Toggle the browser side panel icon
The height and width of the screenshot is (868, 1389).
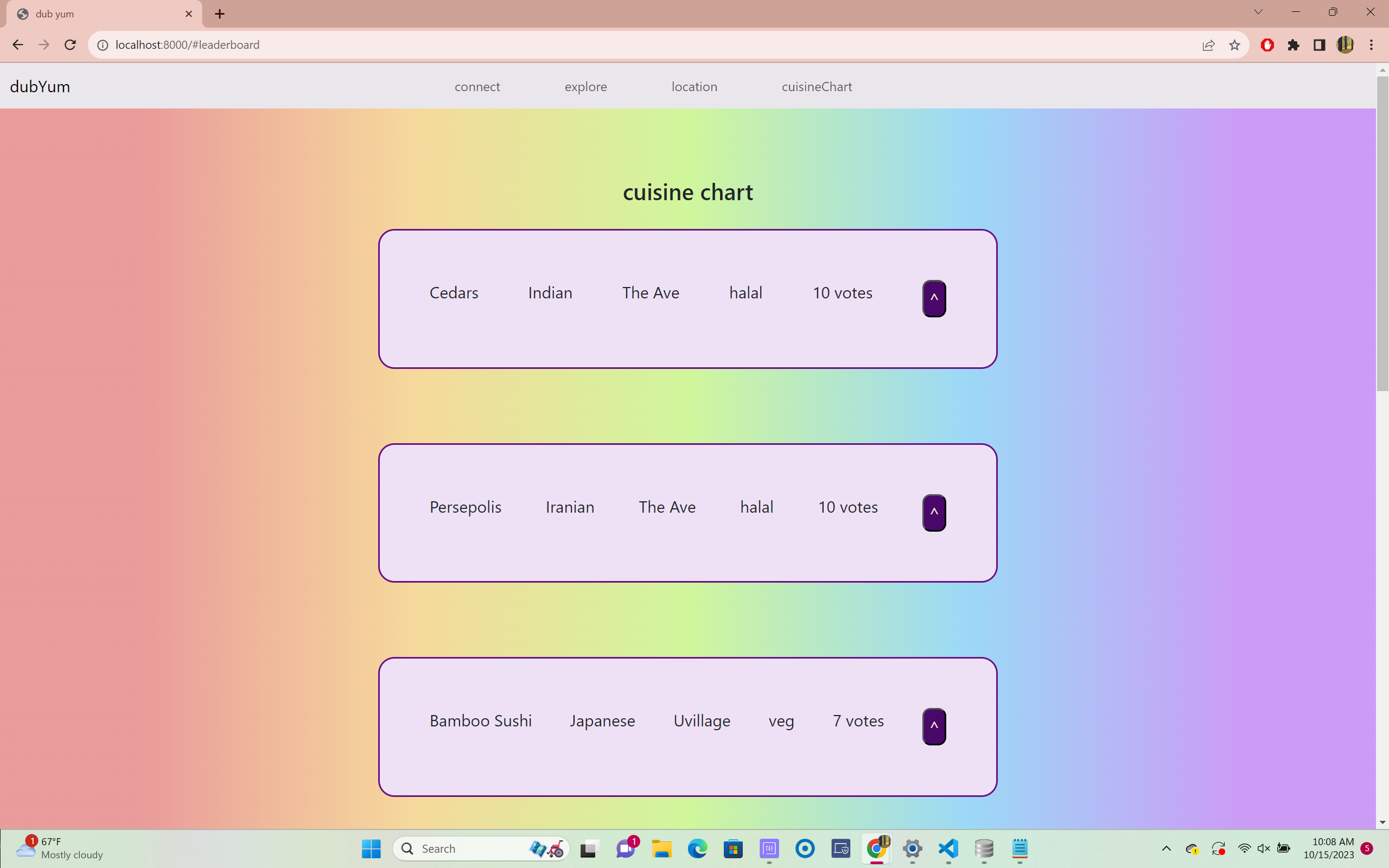coord(1319,45)
